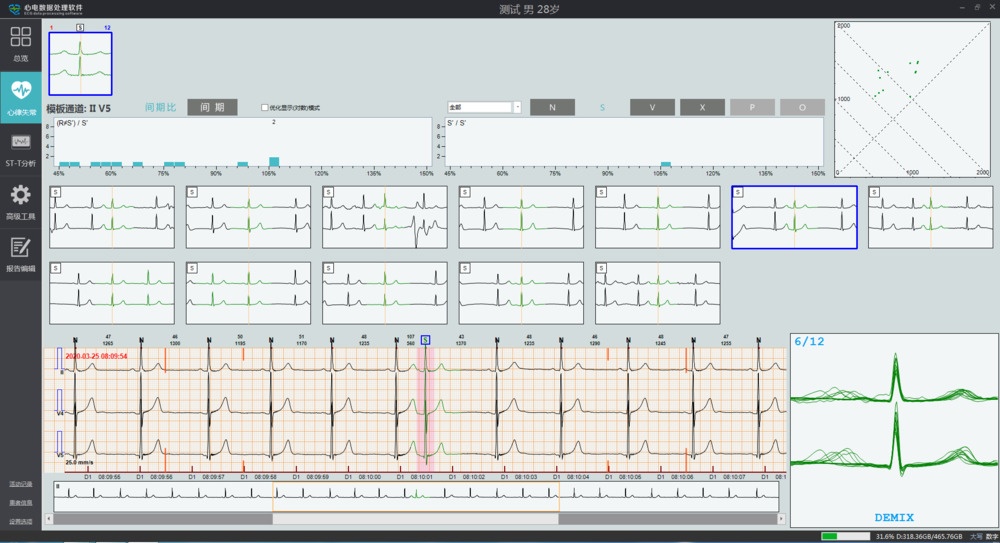Switch to the 间期 tab

click(x=212, y=107)
